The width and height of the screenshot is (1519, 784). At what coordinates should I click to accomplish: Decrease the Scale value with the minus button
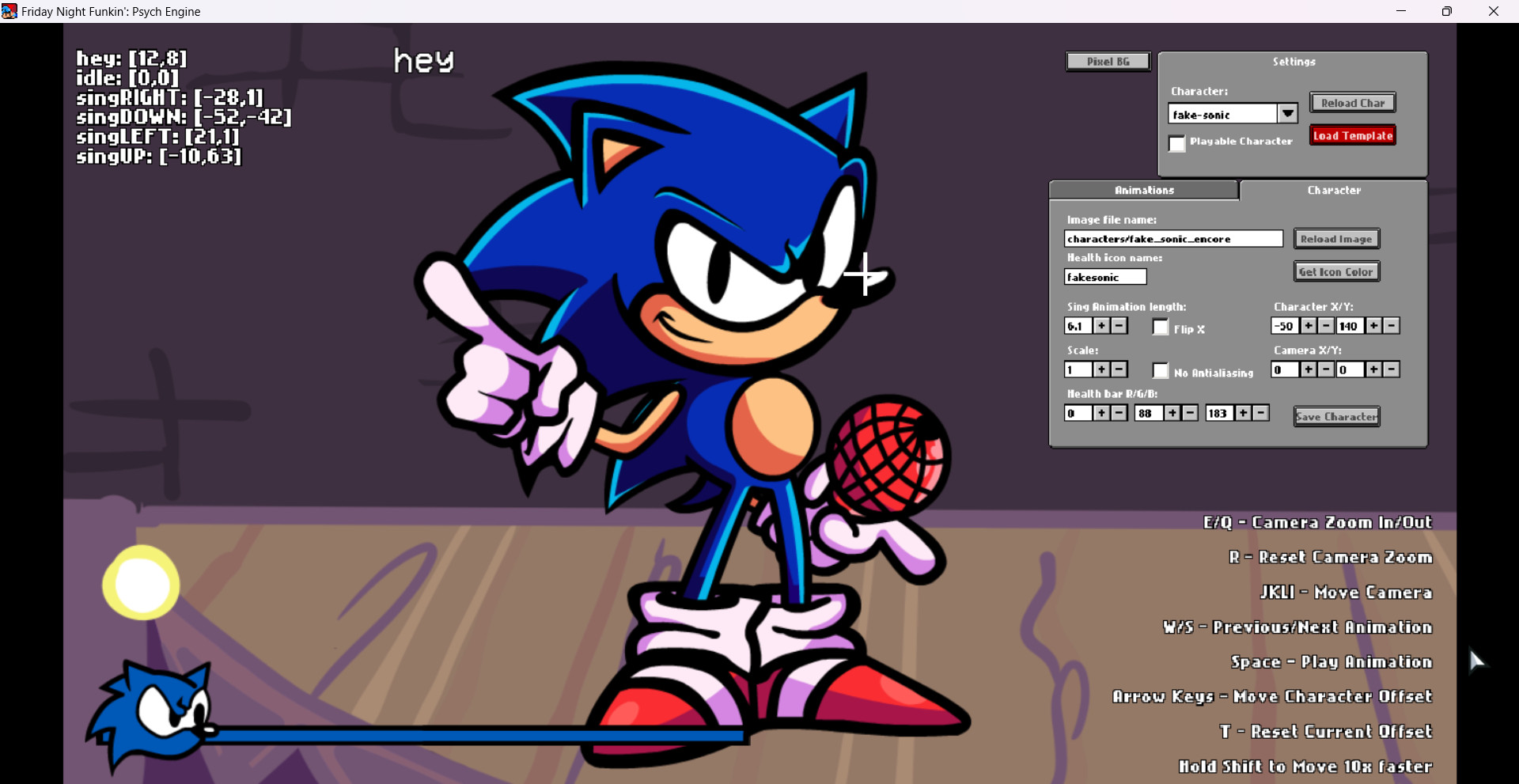point(1118,369)
